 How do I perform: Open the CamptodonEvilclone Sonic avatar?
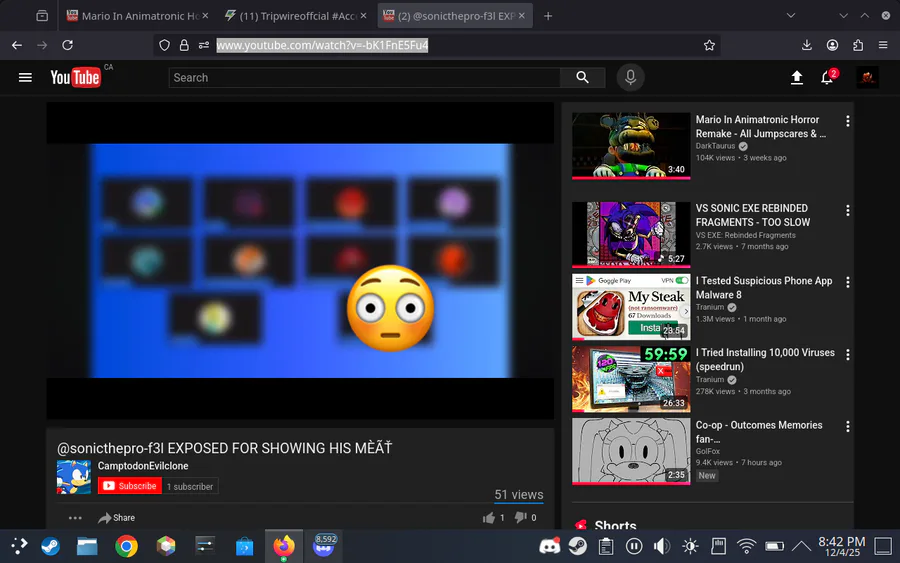tap(73, 477)
